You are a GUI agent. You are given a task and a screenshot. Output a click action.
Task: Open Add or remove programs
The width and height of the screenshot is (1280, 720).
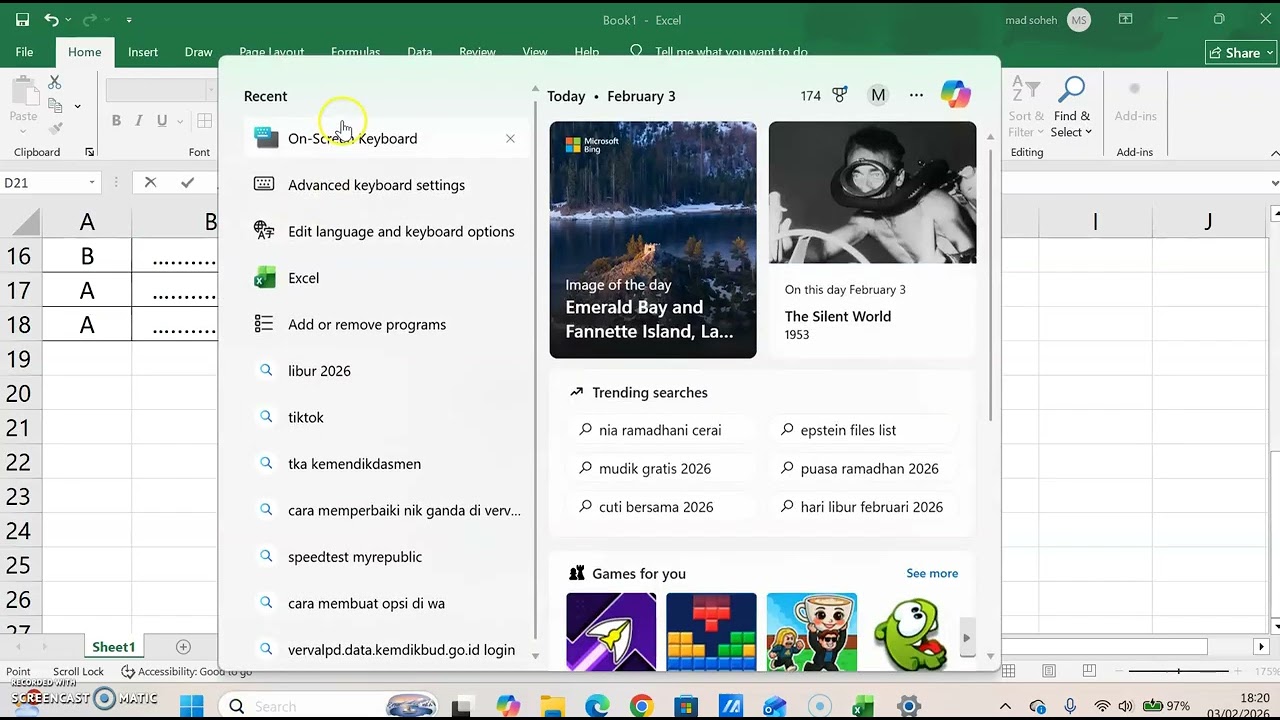coord(385,324)
